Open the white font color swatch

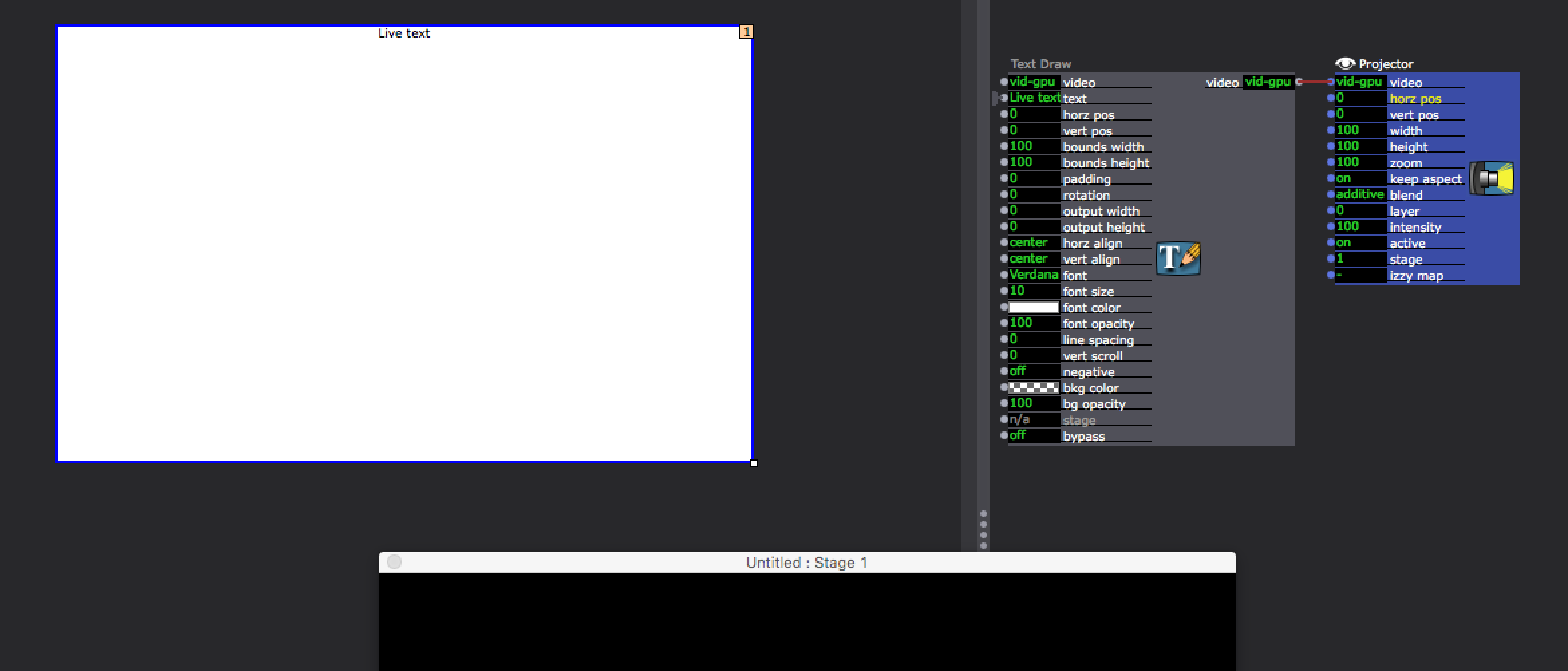(x=1034, y=307)
